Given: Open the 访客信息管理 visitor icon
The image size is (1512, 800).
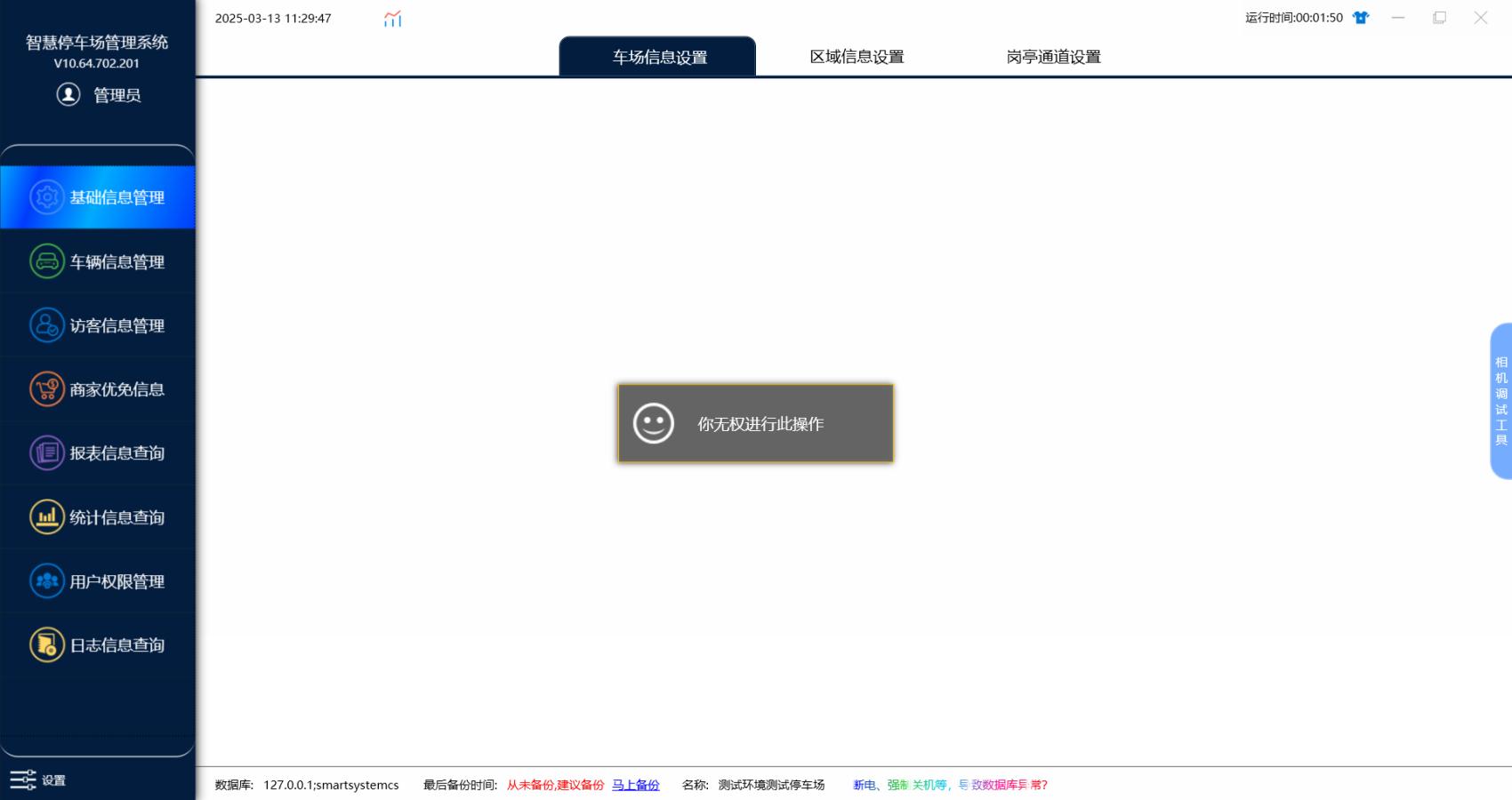Looking at the screenshot, I should (x=47, y=325).
